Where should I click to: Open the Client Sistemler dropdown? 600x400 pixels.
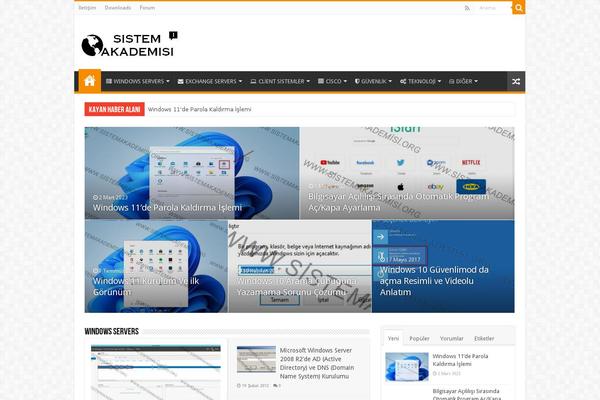click(x=280, y=81)
